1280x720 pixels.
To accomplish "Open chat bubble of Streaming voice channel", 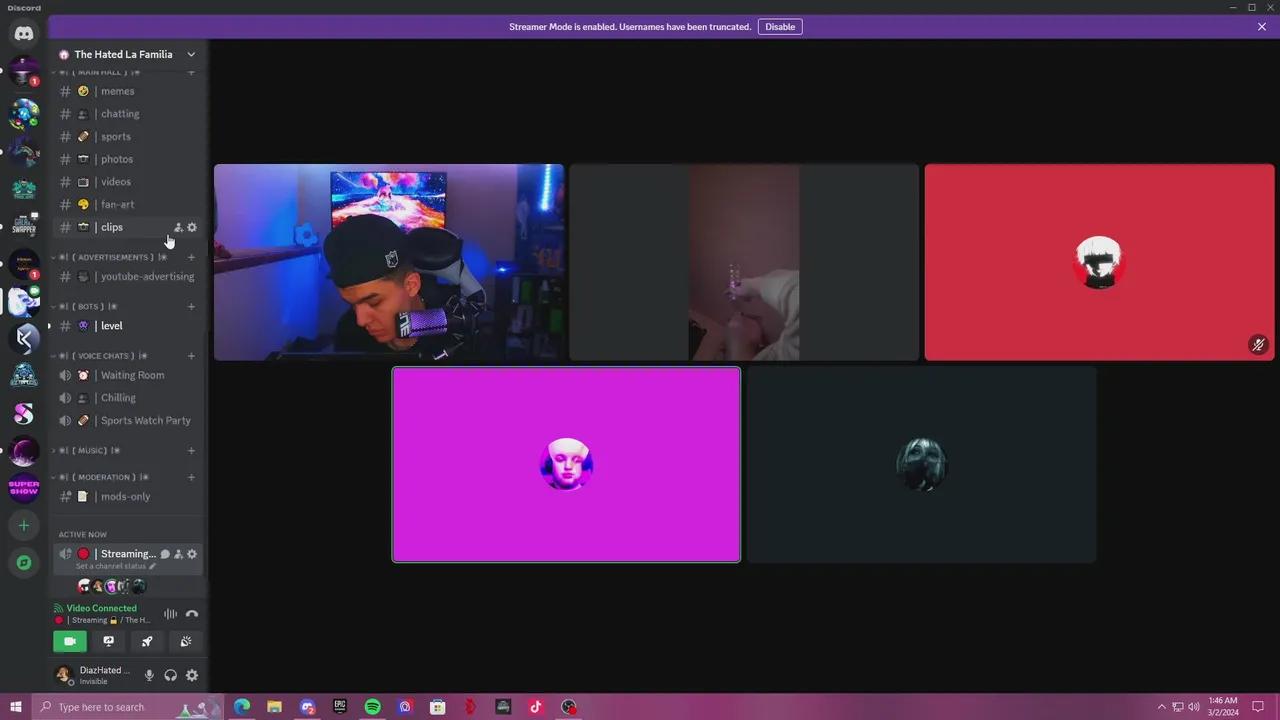I will 165,554.
